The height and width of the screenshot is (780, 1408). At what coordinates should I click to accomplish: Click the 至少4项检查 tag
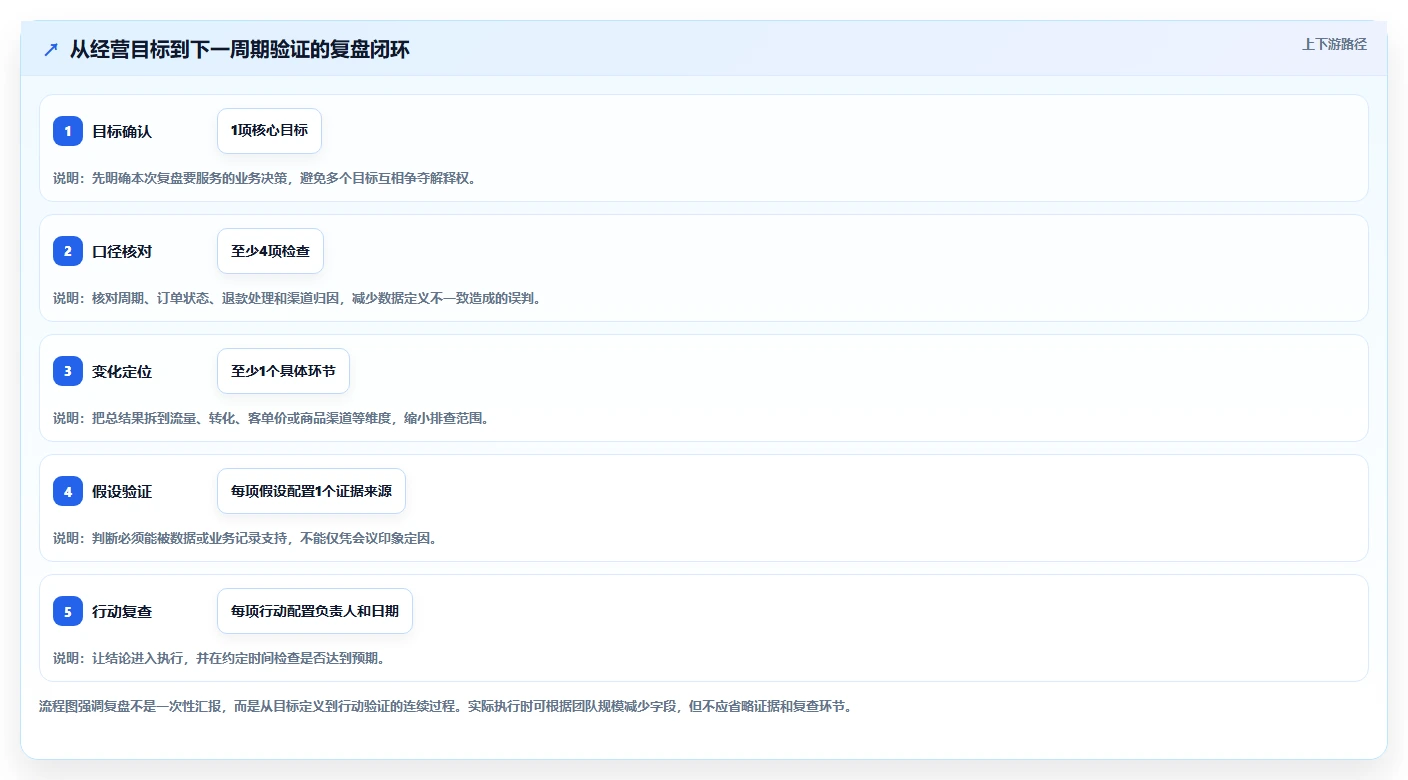coord(270,251)
